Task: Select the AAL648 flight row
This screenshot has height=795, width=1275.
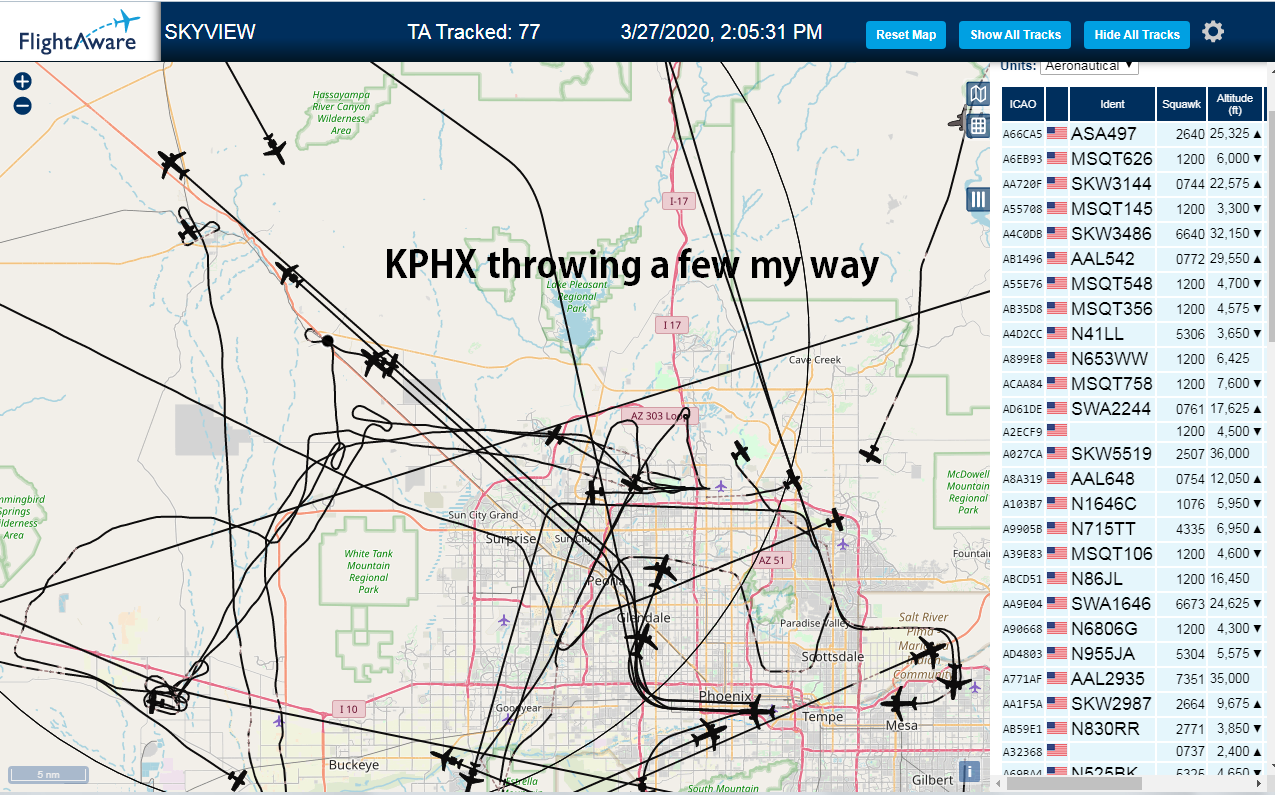Action: click(1134, 478)
